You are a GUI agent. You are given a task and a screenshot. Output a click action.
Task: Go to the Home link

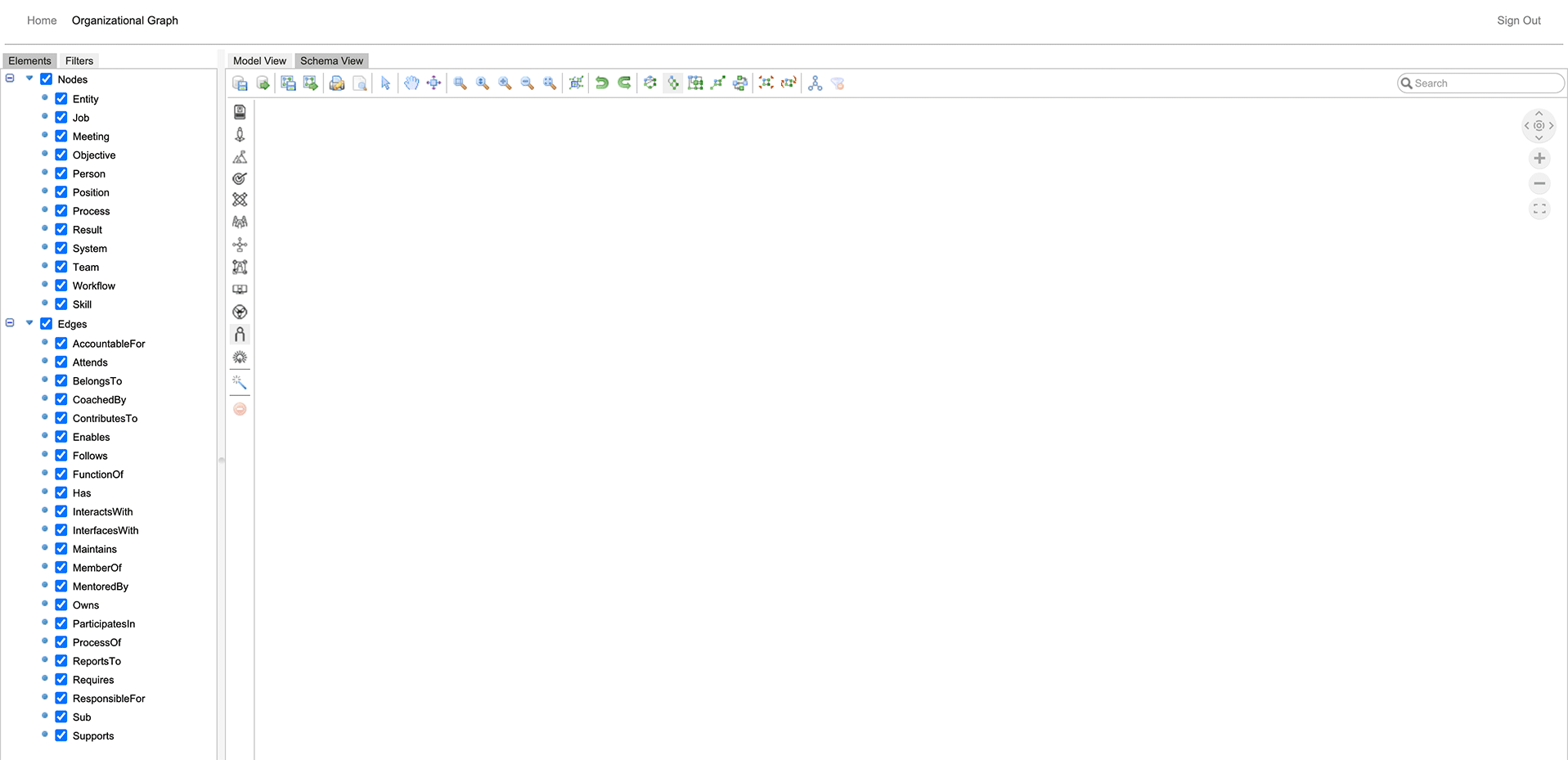(42, 20)
